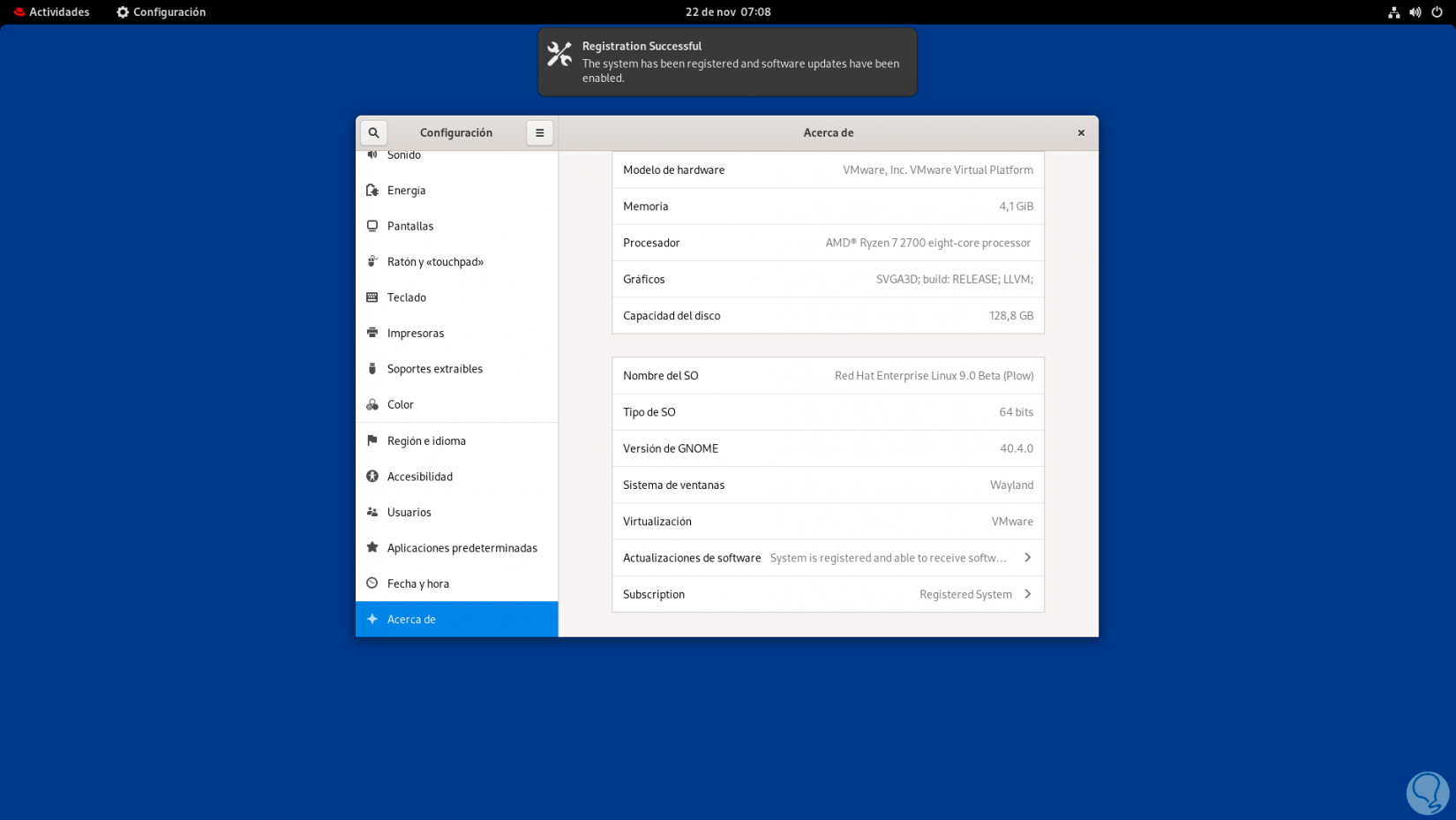Click the Energía battery icon
Image resolution: width=1456 pixels, height=820 pixels.
coord(372,191)
